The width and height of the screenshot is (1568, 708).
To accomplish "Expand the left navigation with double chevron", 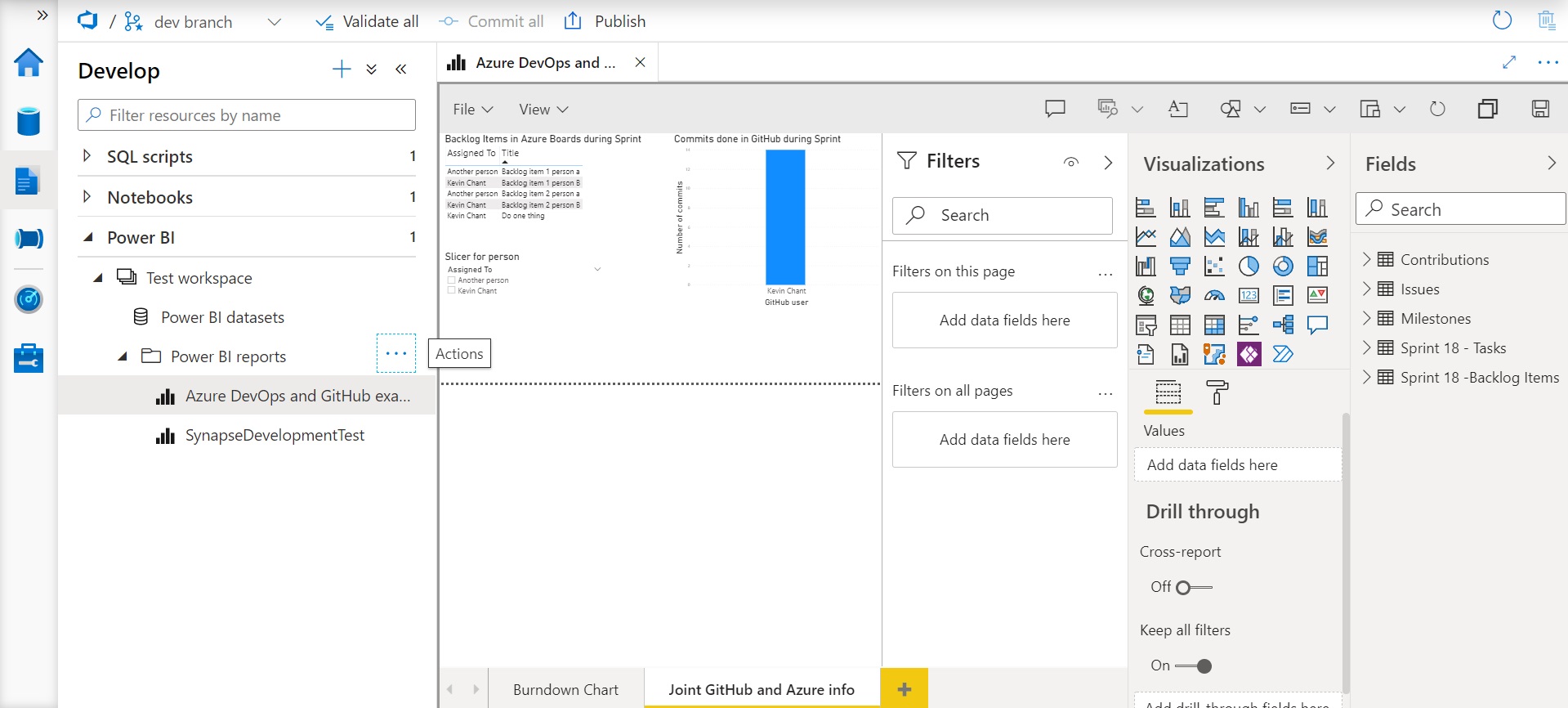I will pyautogui.click(x=42, y=16).
